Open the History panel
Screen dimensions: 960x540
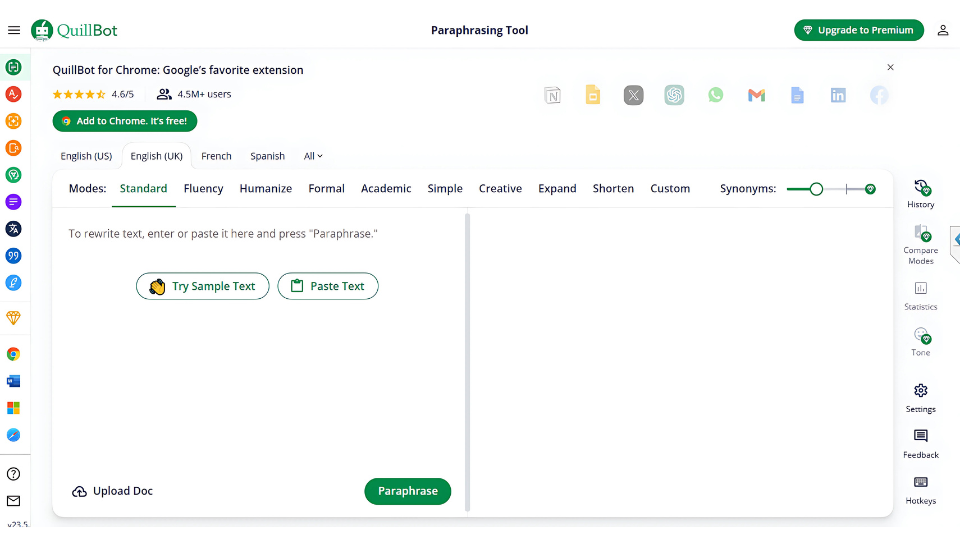pos(920,194)
